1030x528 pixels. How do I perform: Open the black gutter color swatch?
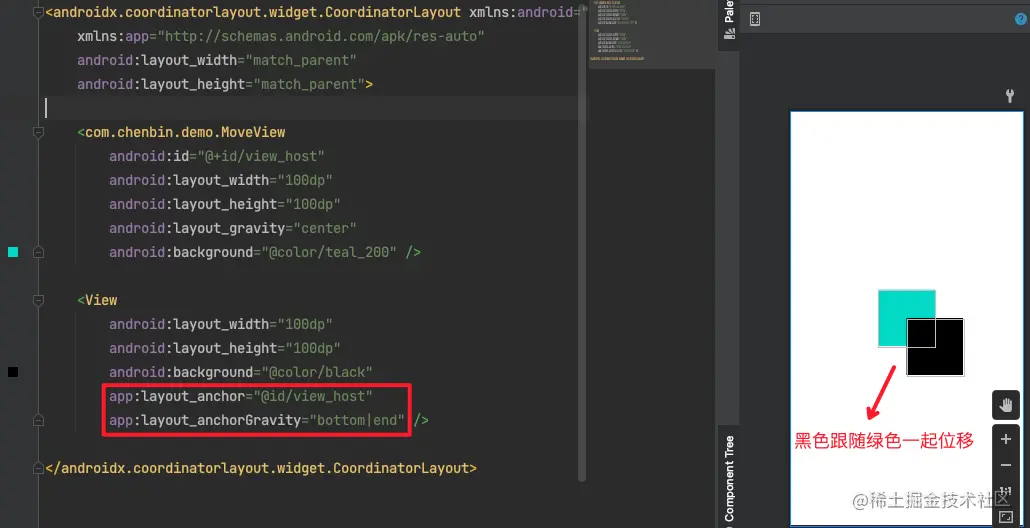[12, 372]
